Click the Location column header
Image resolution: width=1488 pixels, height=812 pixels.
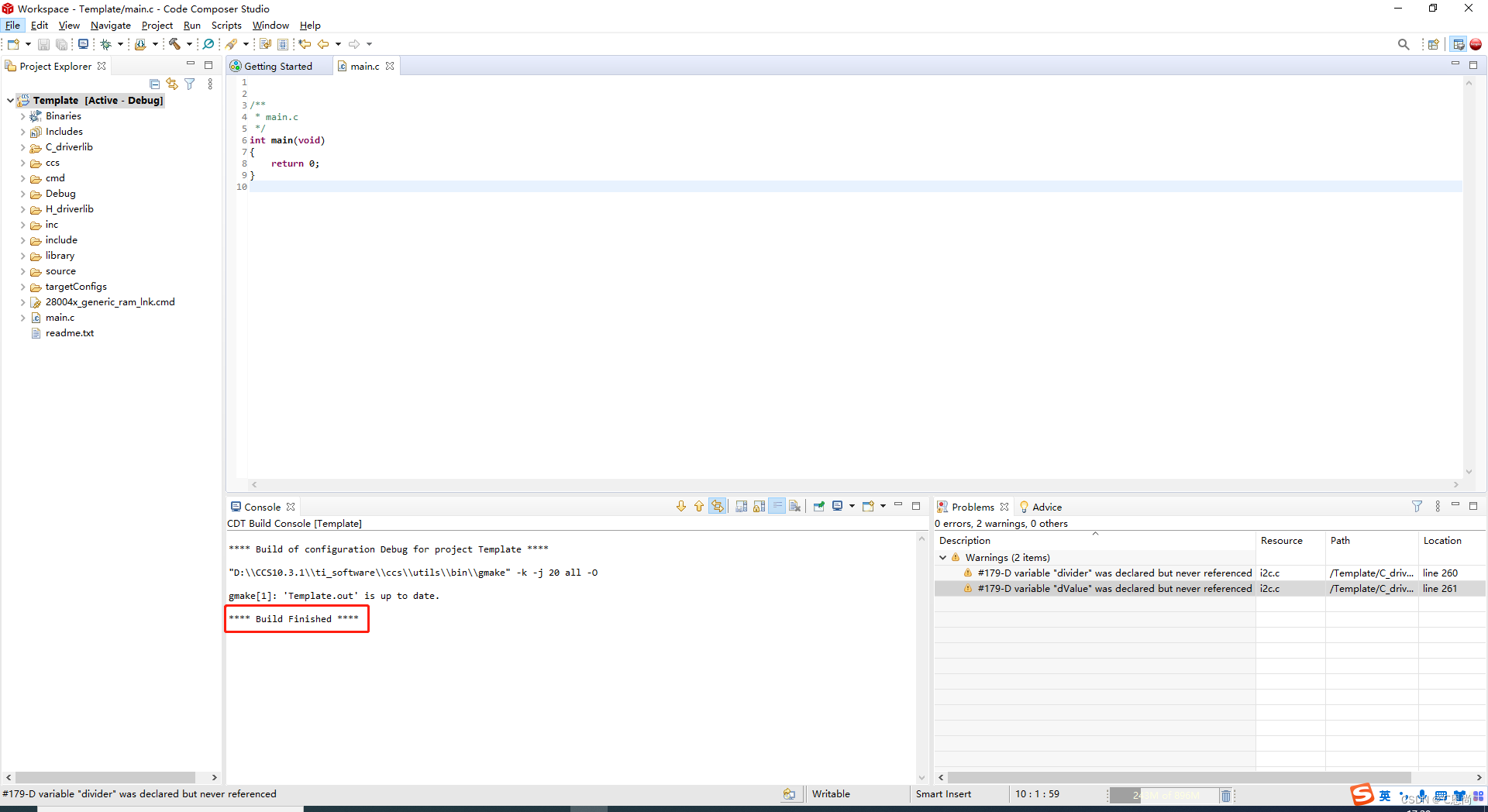tap(1452, 541)
